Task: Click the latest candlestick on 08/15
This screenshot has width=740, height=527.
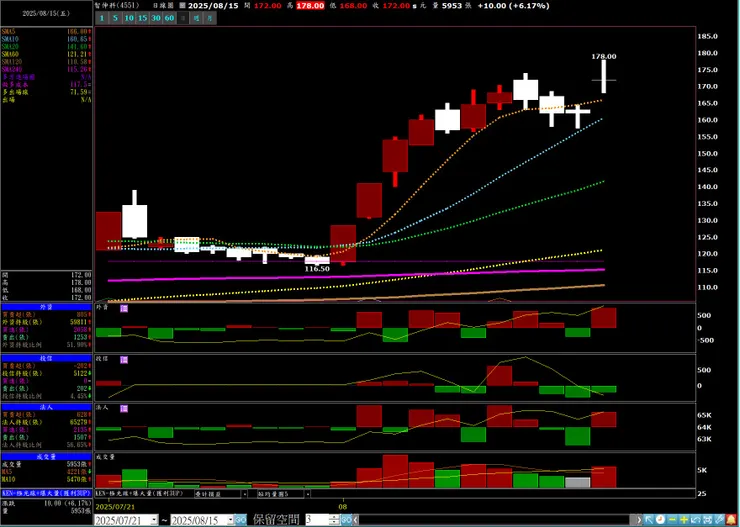Action: point(604,76)
